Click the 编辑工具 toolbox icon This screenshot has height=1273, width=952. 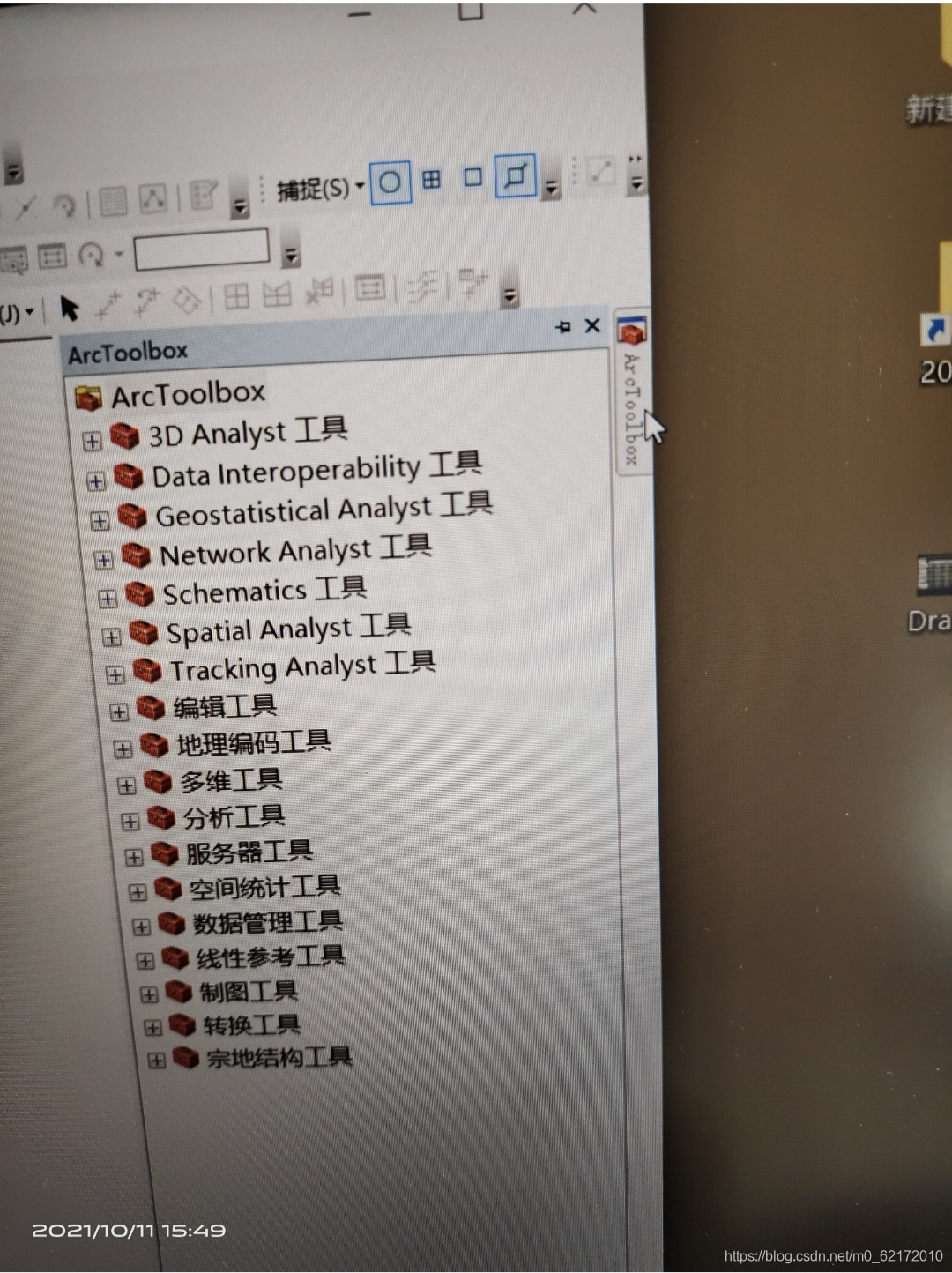pos(151,708)
